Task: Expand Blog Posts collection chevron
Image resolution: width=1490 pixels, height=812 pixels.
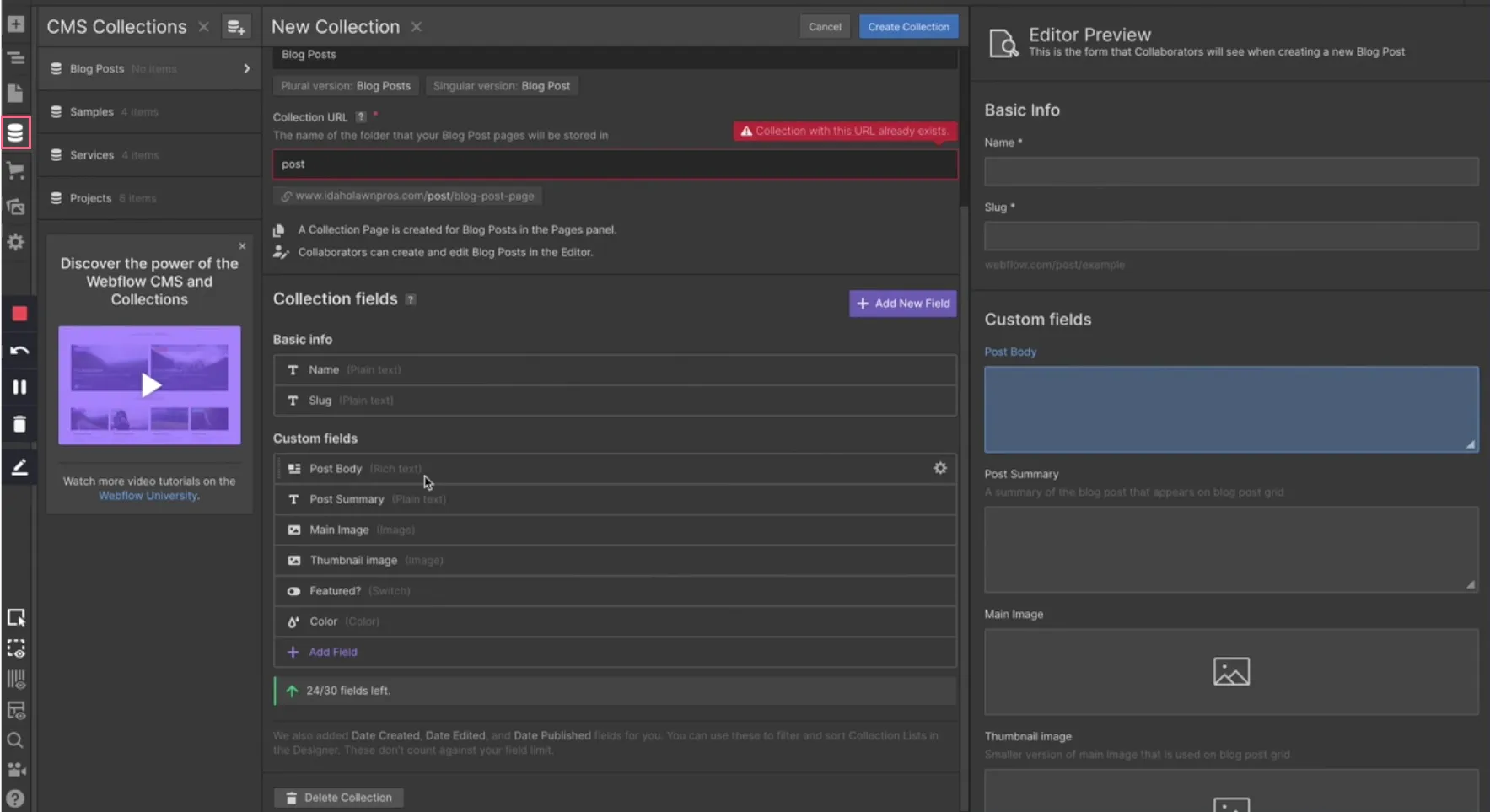Action: 247,68
